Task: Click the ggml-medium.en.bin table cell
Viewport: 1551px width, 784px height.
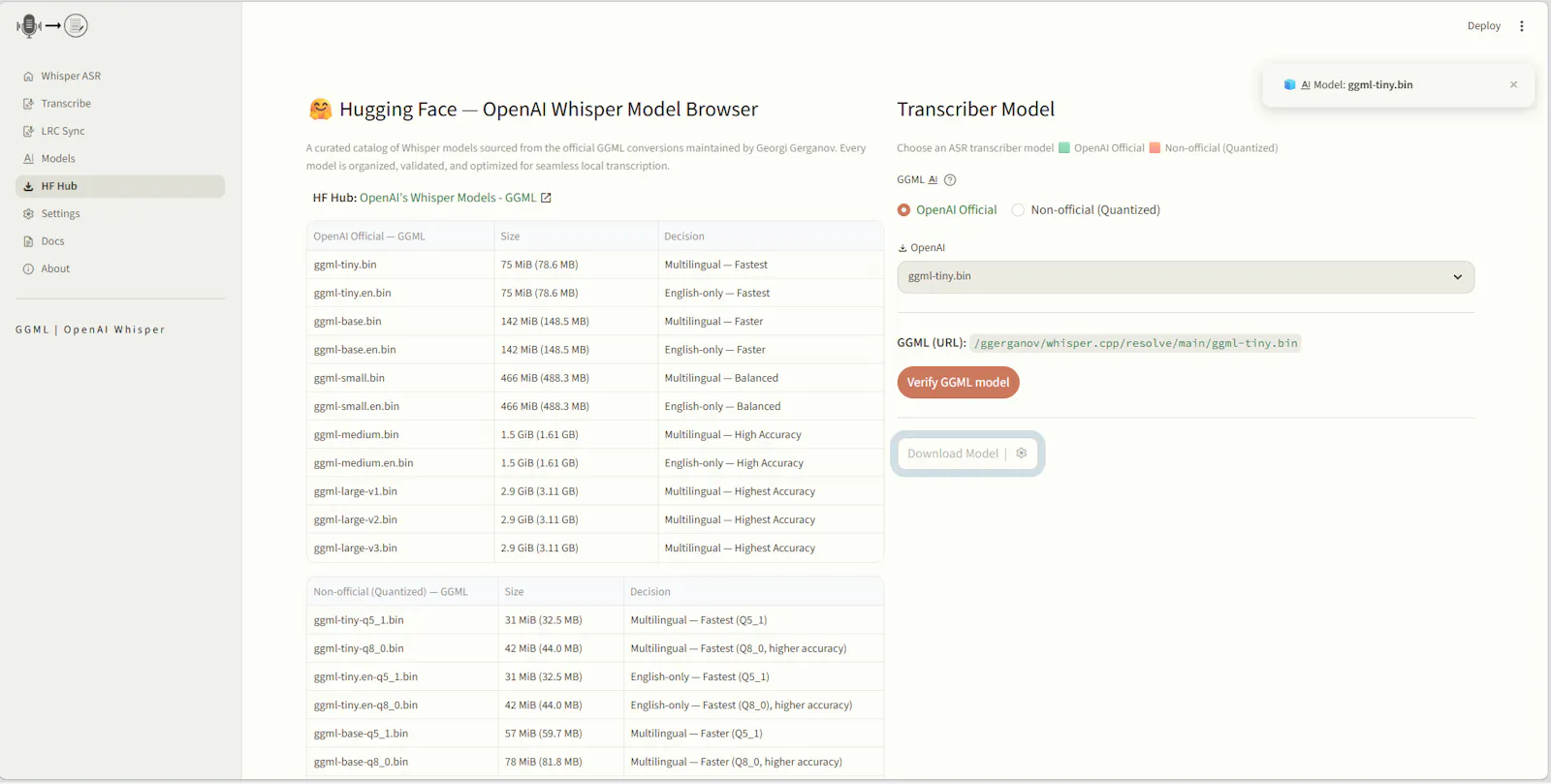Action: (x=399, y=463)
